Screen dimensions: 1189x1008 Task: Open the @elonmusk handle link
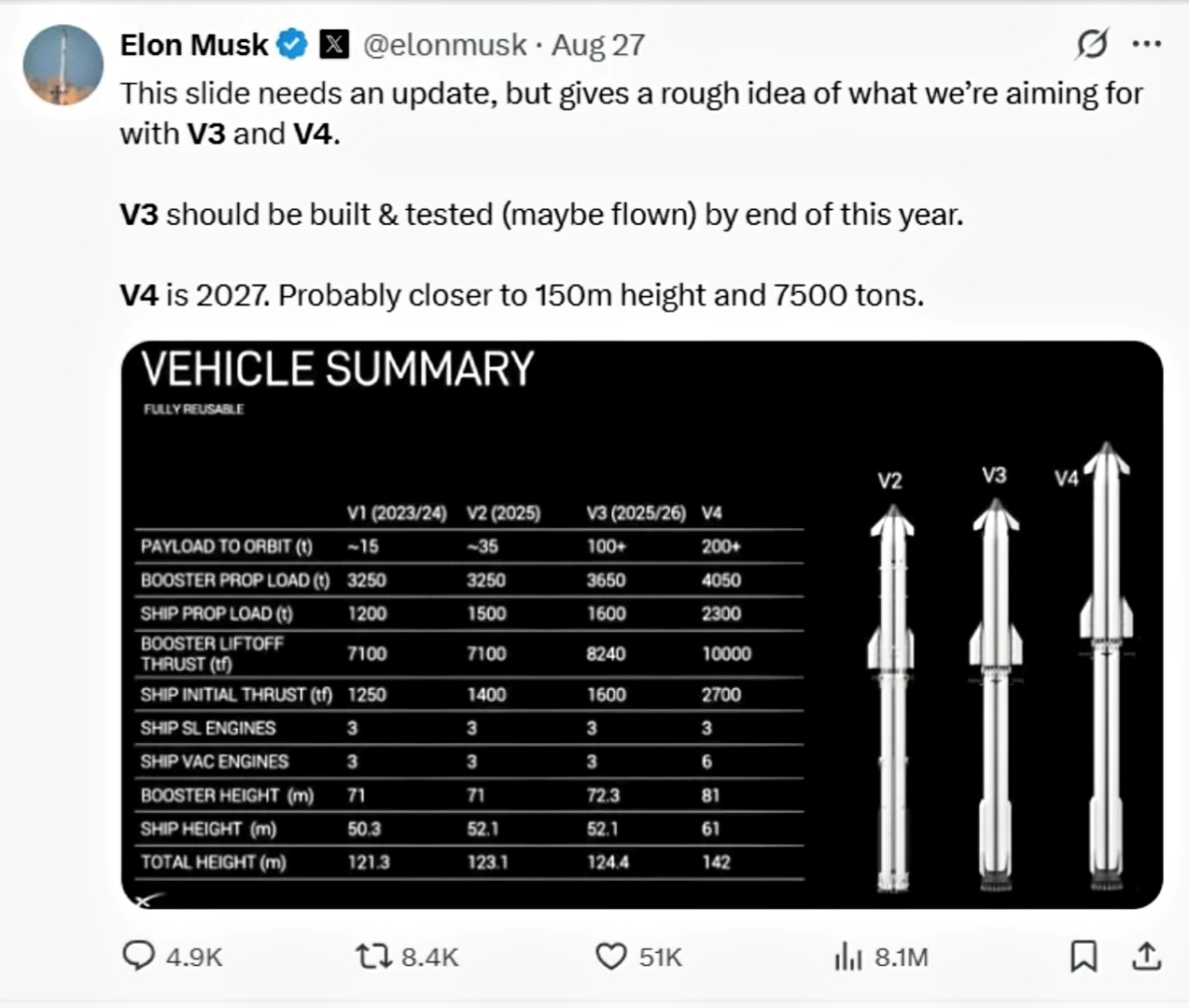[444, 45]
